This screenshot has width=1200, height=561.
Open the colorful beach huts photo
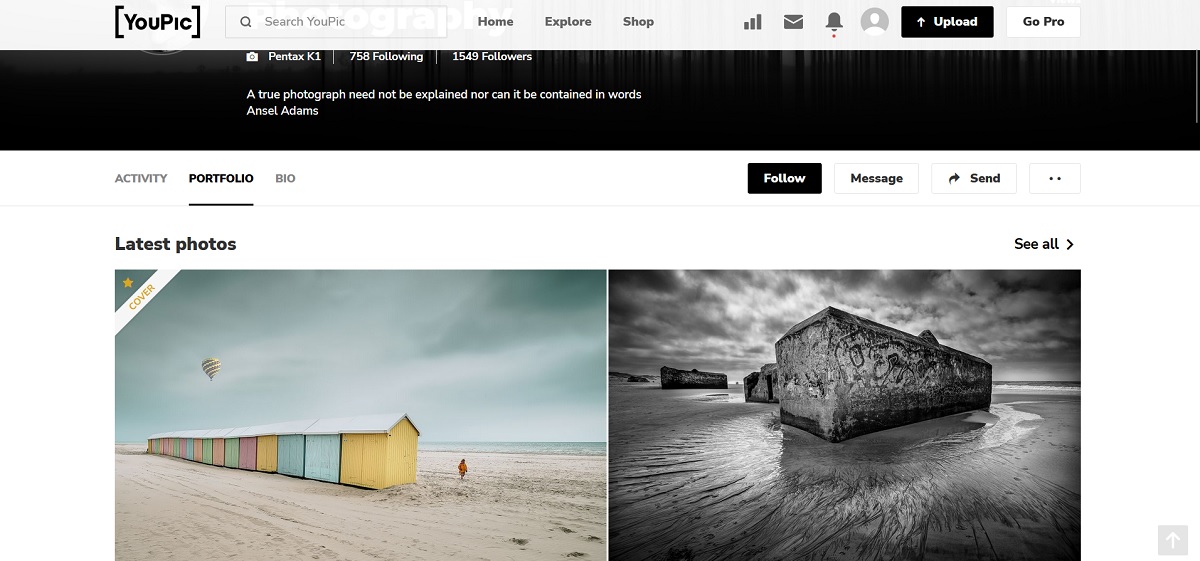[x=360, y=415]
